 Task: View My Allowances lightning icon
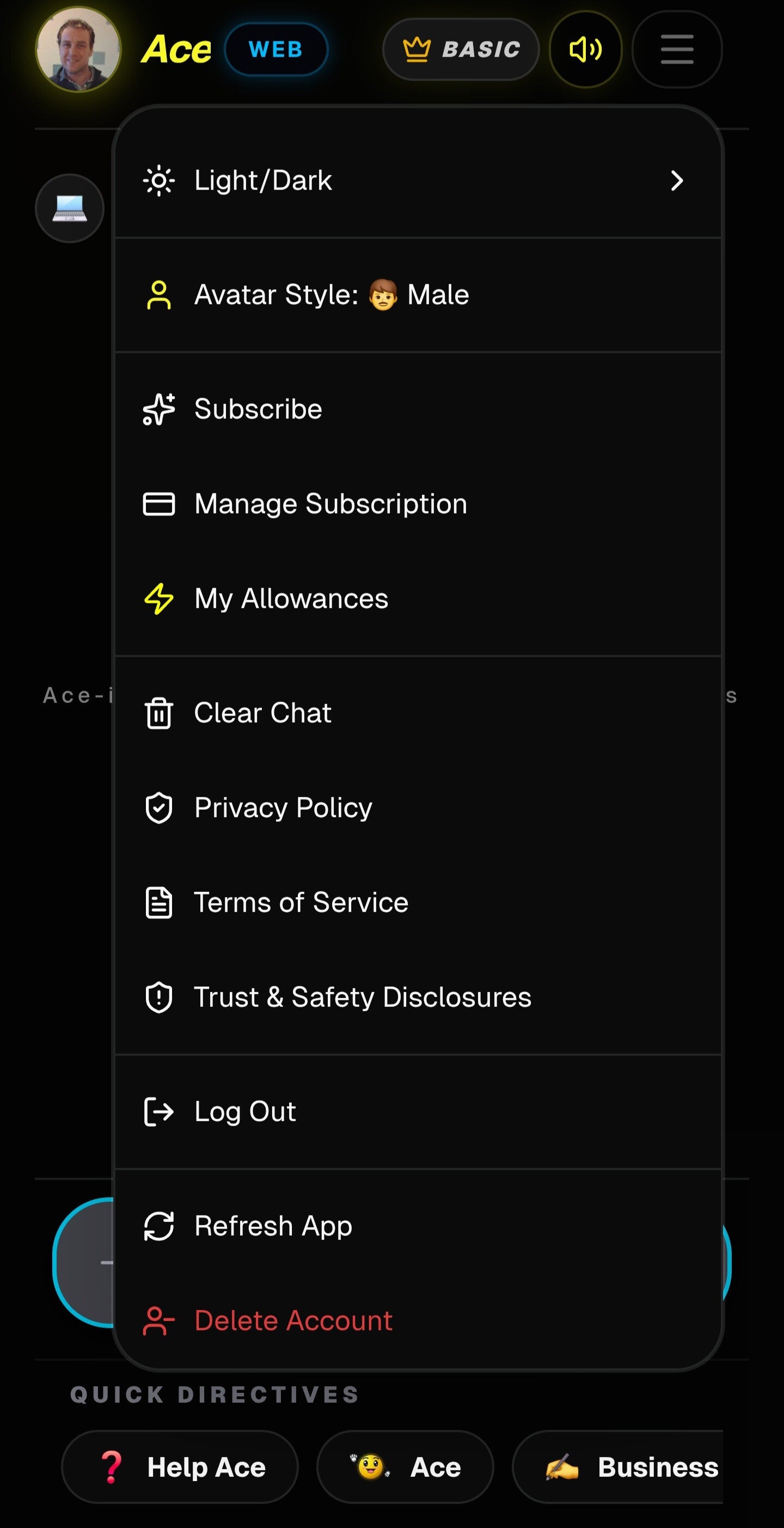click(159, 599)
